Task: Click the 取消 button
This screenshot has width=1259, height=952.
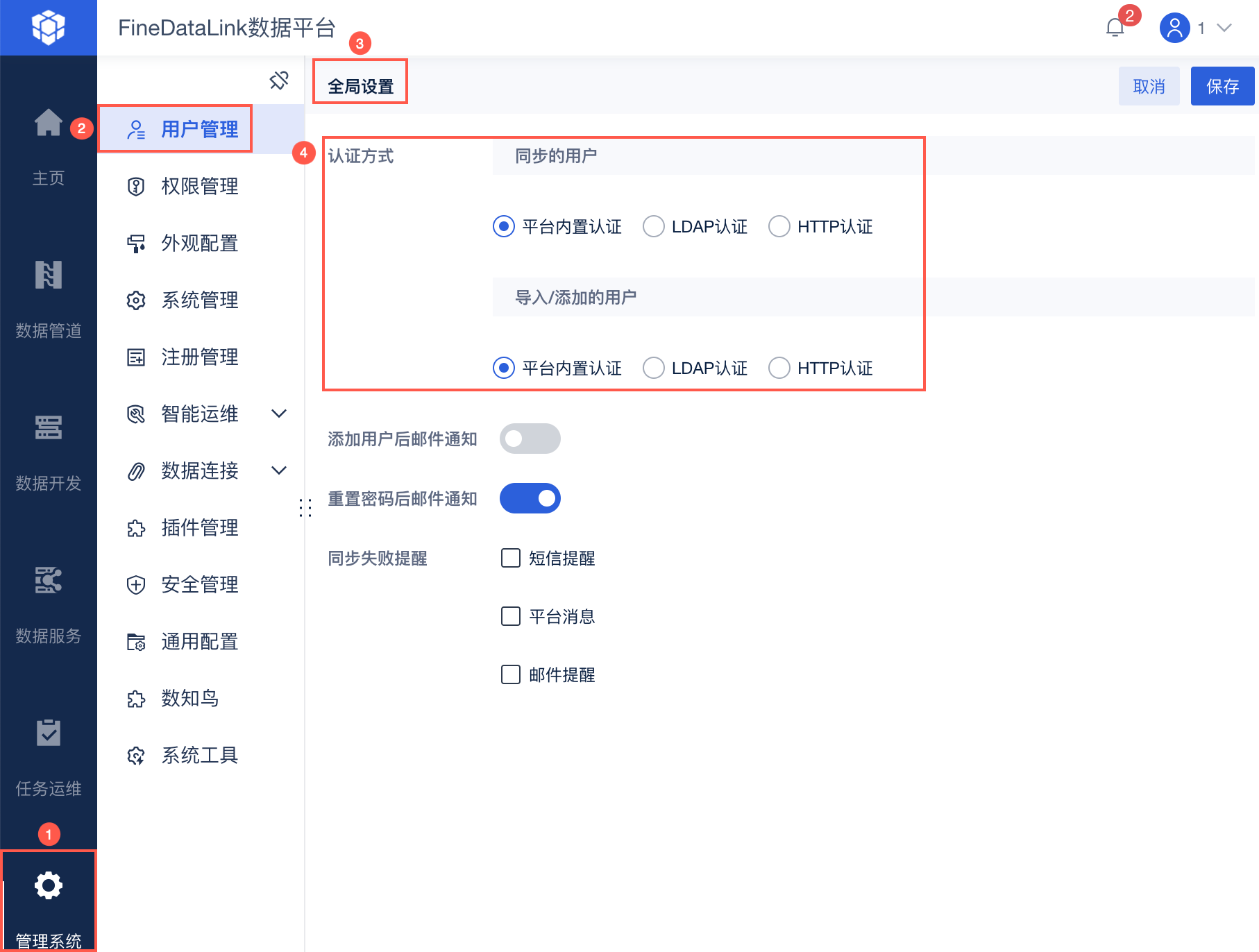Action: (x=1149, y=86)
